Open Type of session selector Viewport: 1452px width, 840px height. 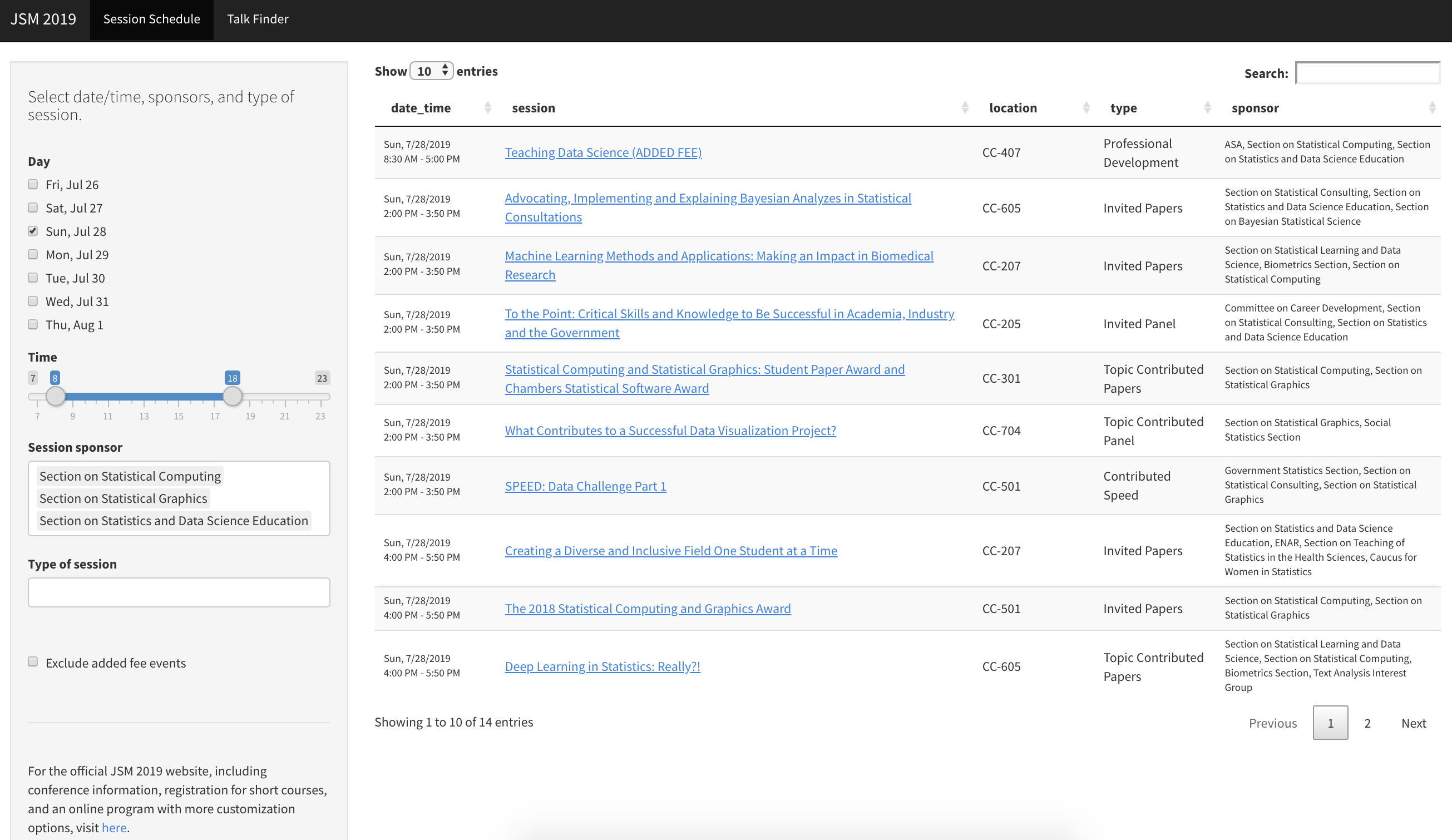tap(179, 592)
